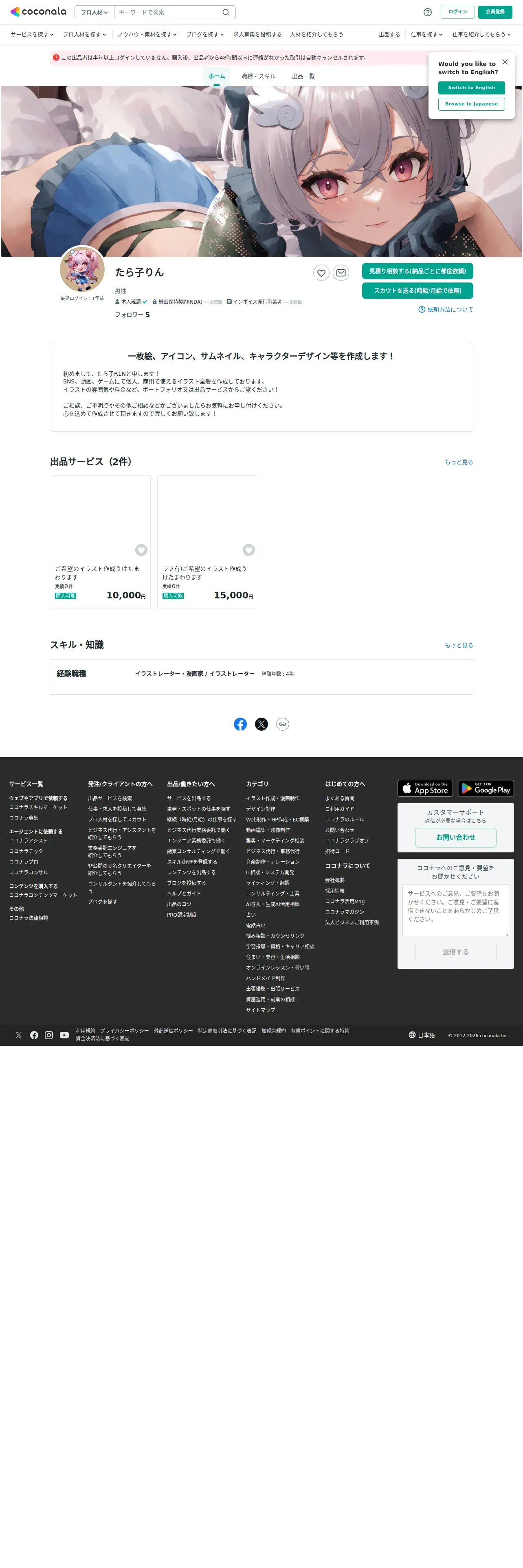Viewport: 523px width, 1568px height.
Task: Click the お問い合わせ support button
Action: [455, 838]
